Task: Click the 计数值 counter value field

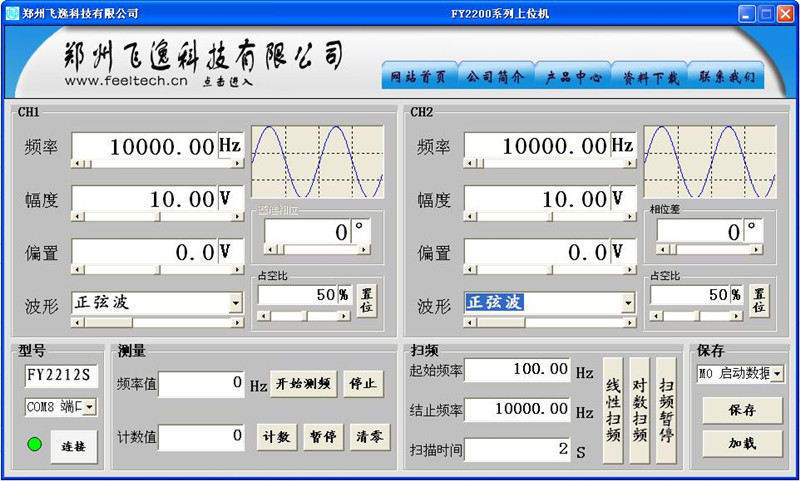Action: (201, 437)
